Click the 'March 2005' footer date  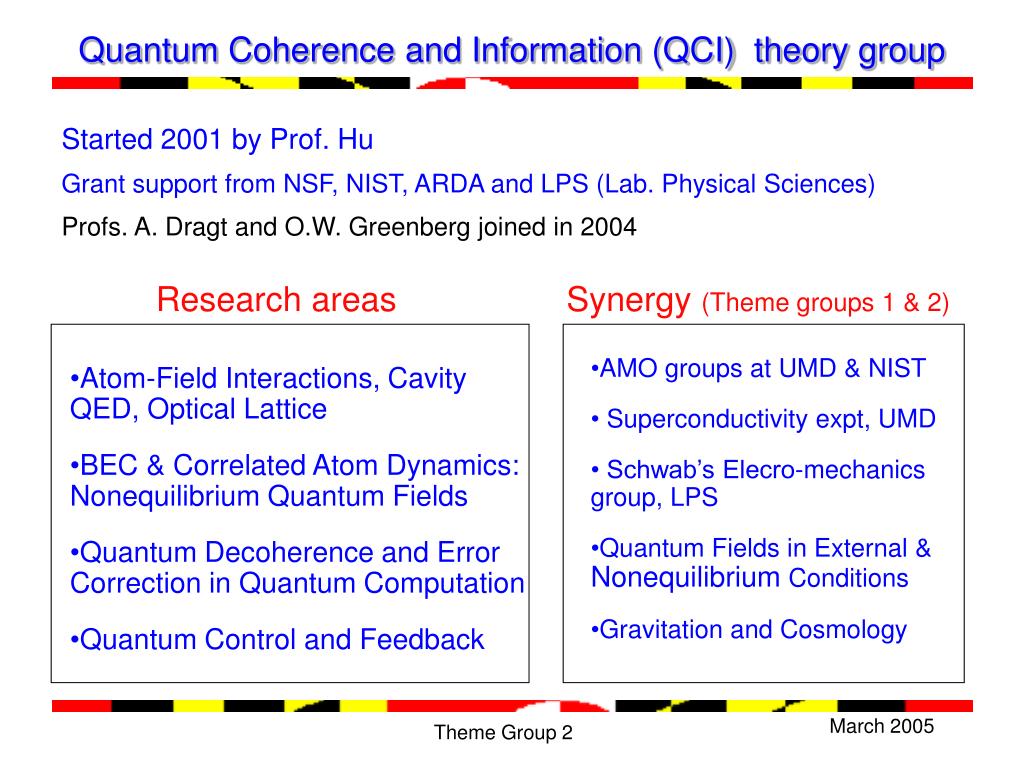point(882,726)
